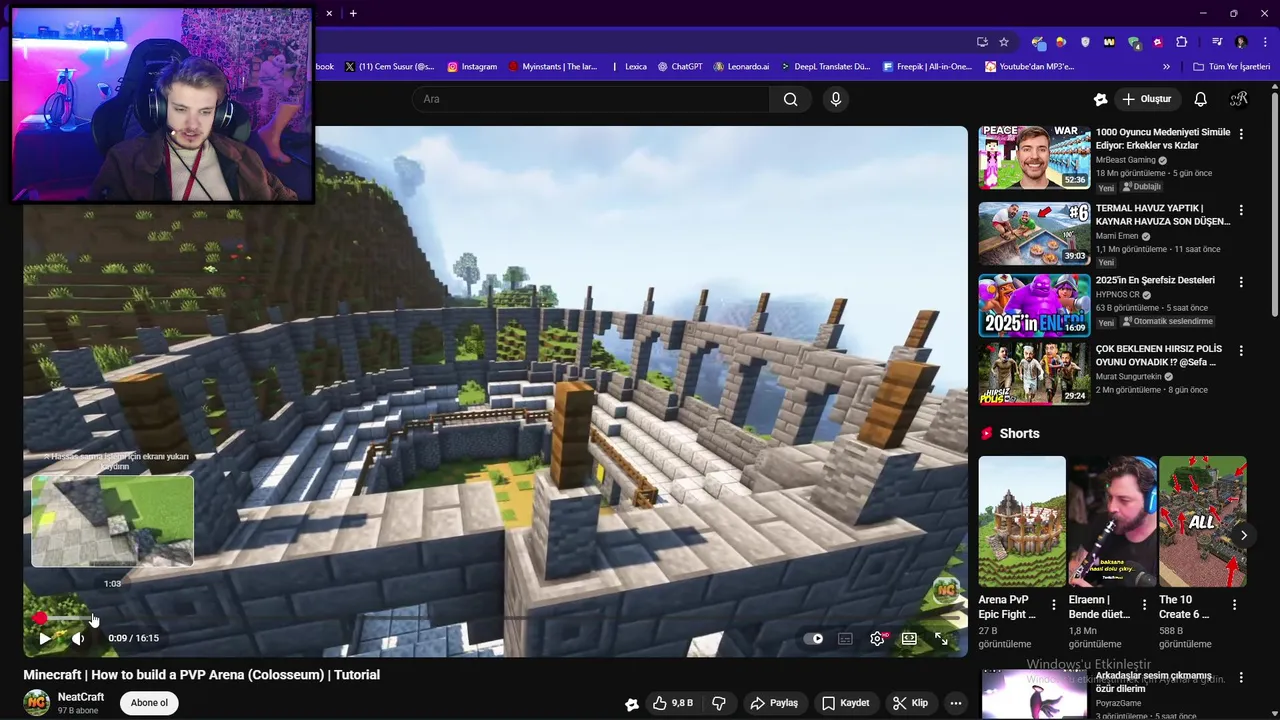This screenshot has height=720, width=1280.
Task: Open options menu for 1000 Oyuncu Medeniyeti video
Action: [1241, 134]
